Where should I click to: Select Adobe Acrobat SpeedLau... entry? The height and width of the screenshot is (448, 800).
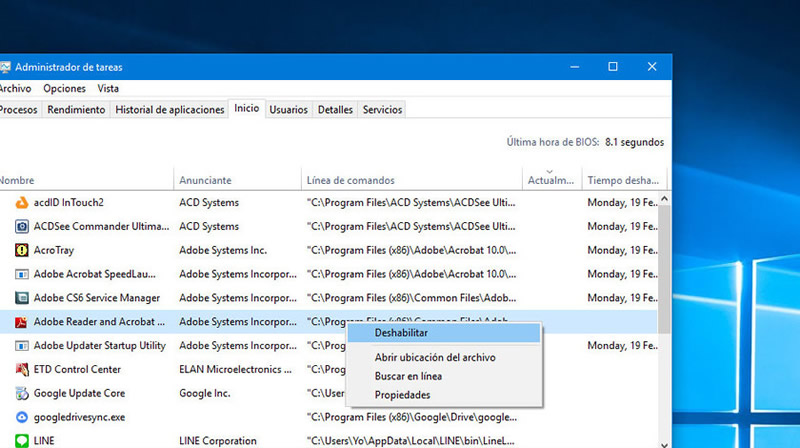[x=94, y=274]
